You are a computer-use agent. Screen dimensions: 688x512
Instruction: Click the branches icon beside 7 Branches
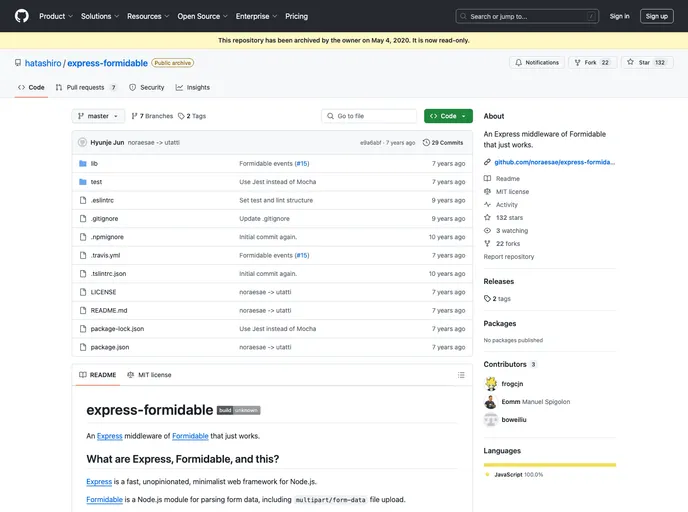(134, 116)
